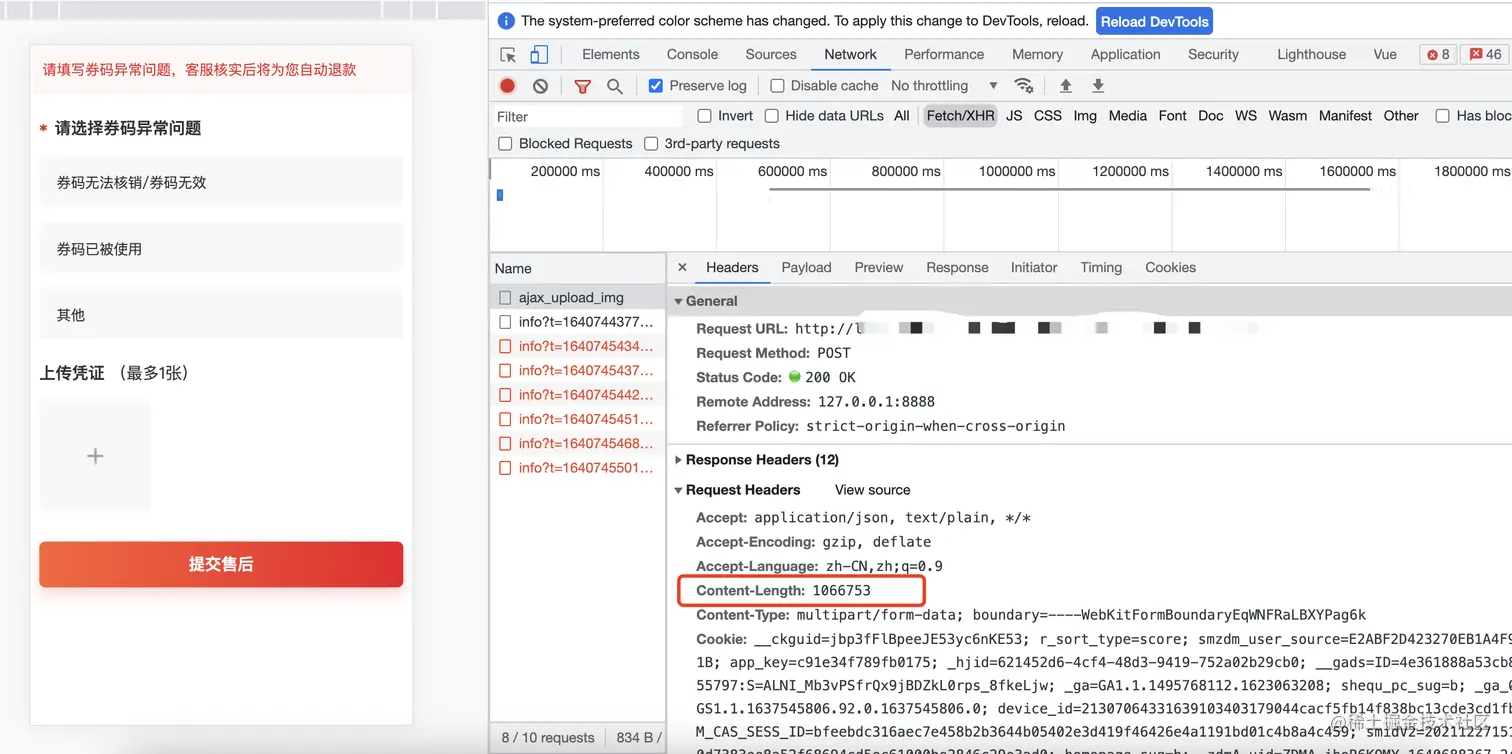Image resolution: width=1512 pixels, height=754 pixels.
Task: Open the Initiator tab
Action: 1034,267
